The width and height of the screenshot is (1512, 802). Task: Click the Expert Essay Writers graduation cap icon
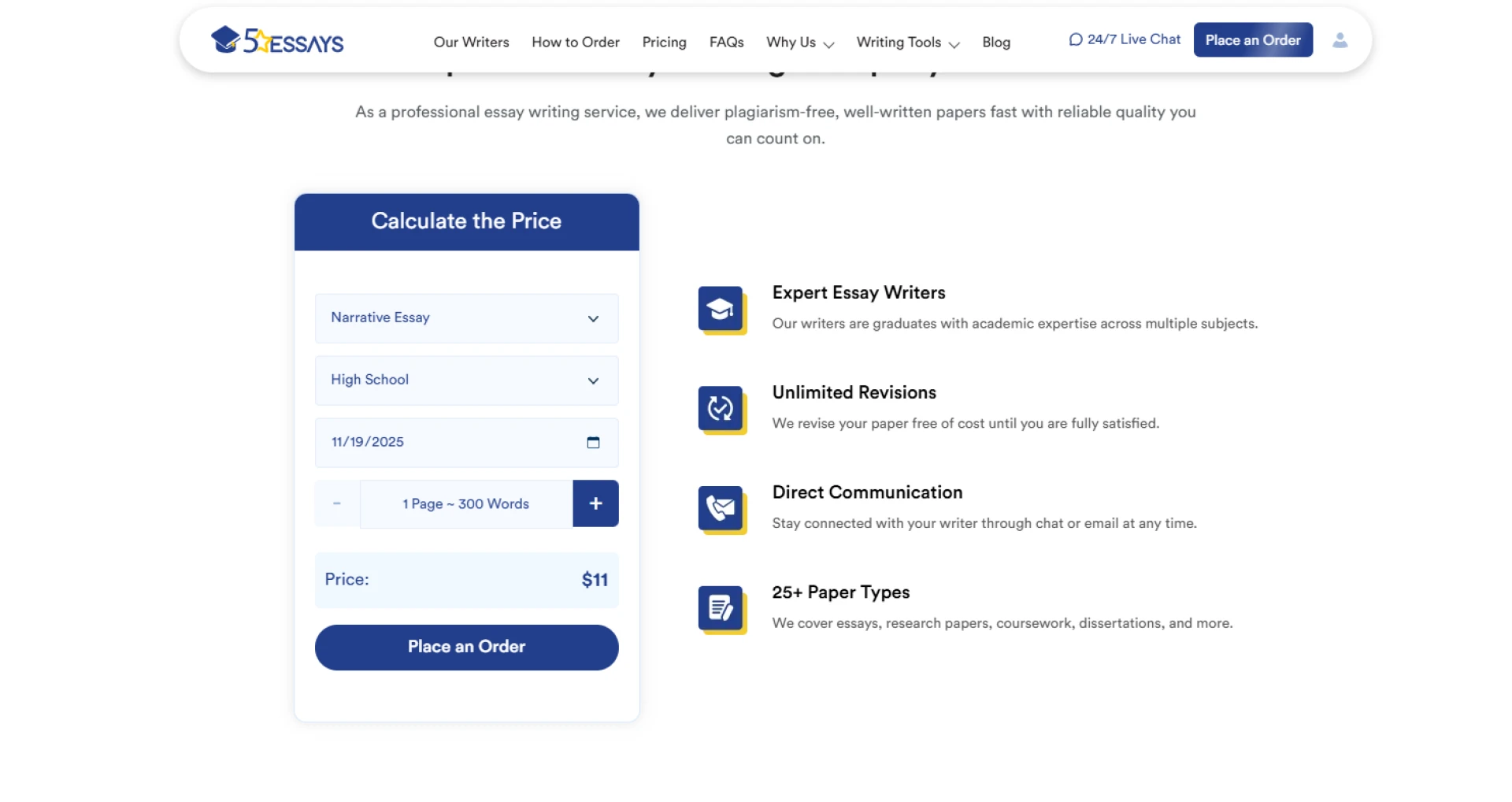click(x=721, y=309)
